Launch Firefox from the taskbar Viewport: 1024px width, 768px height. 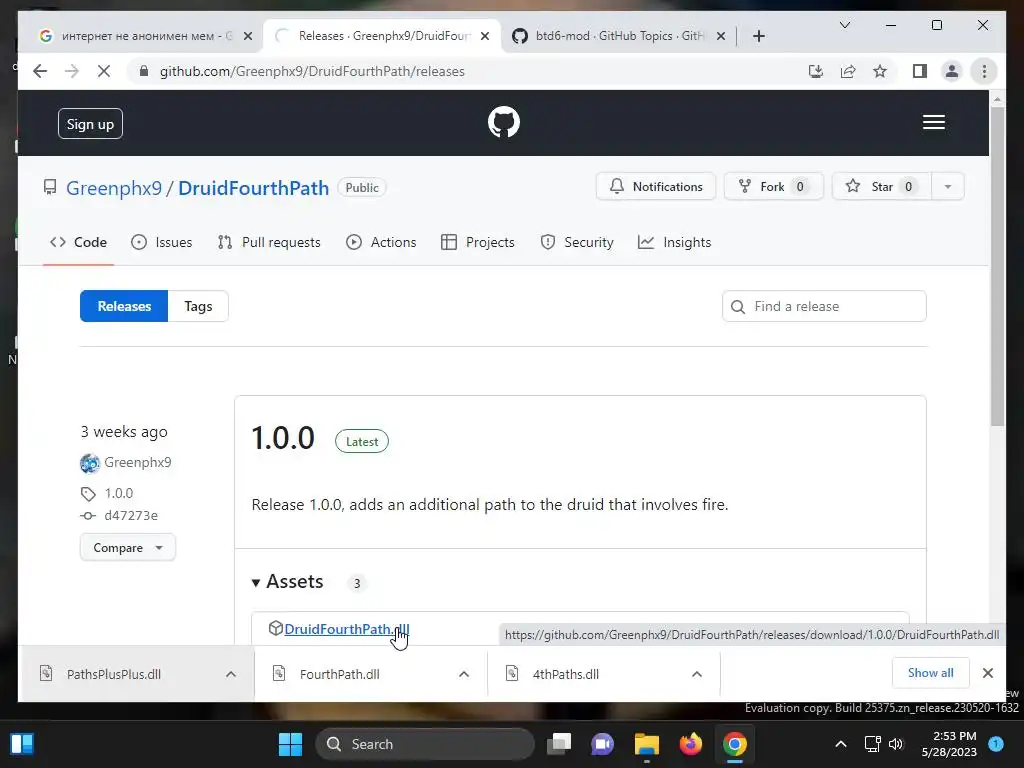(x=690, y=744)
